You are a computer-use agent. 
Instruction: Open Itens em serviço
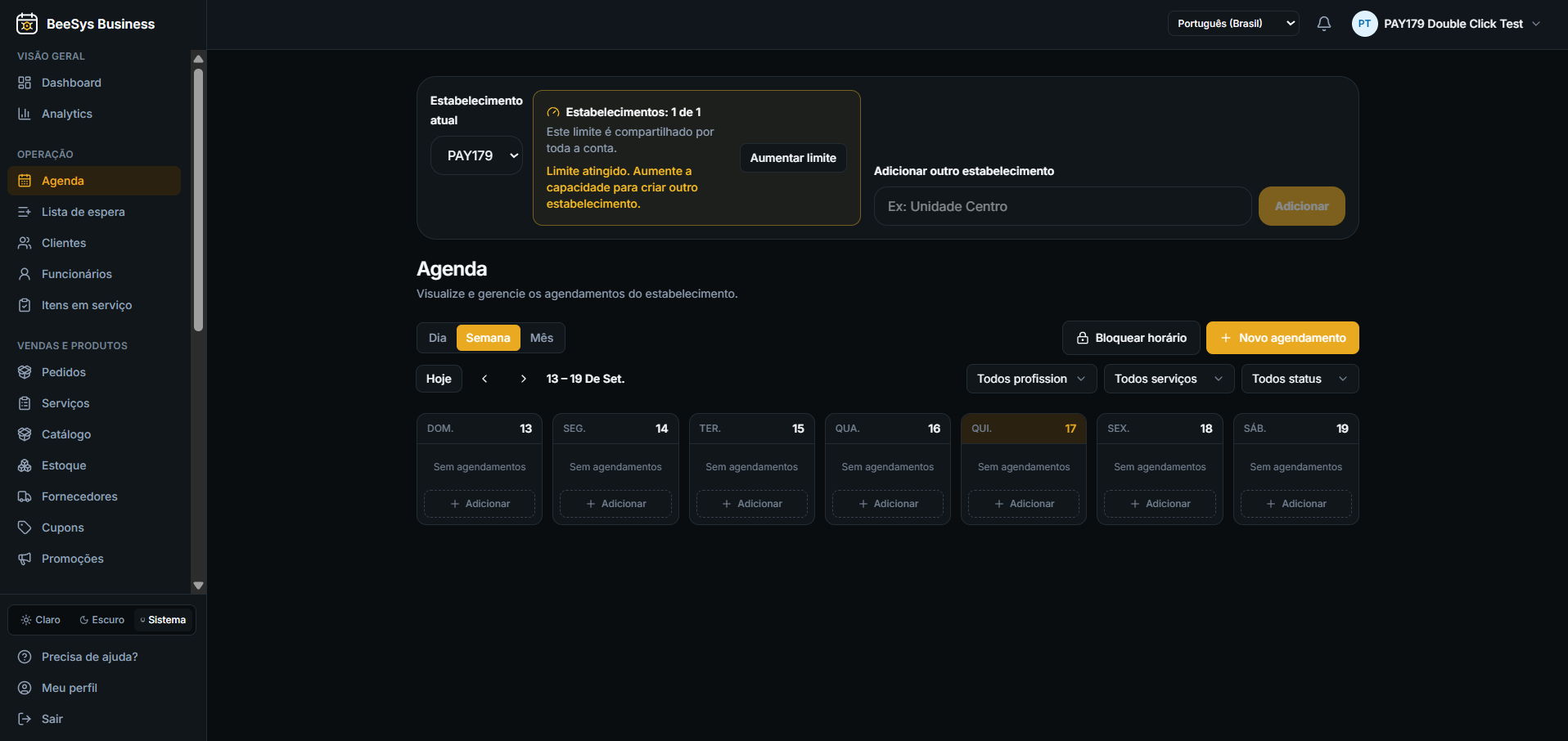tap(94, 305)
